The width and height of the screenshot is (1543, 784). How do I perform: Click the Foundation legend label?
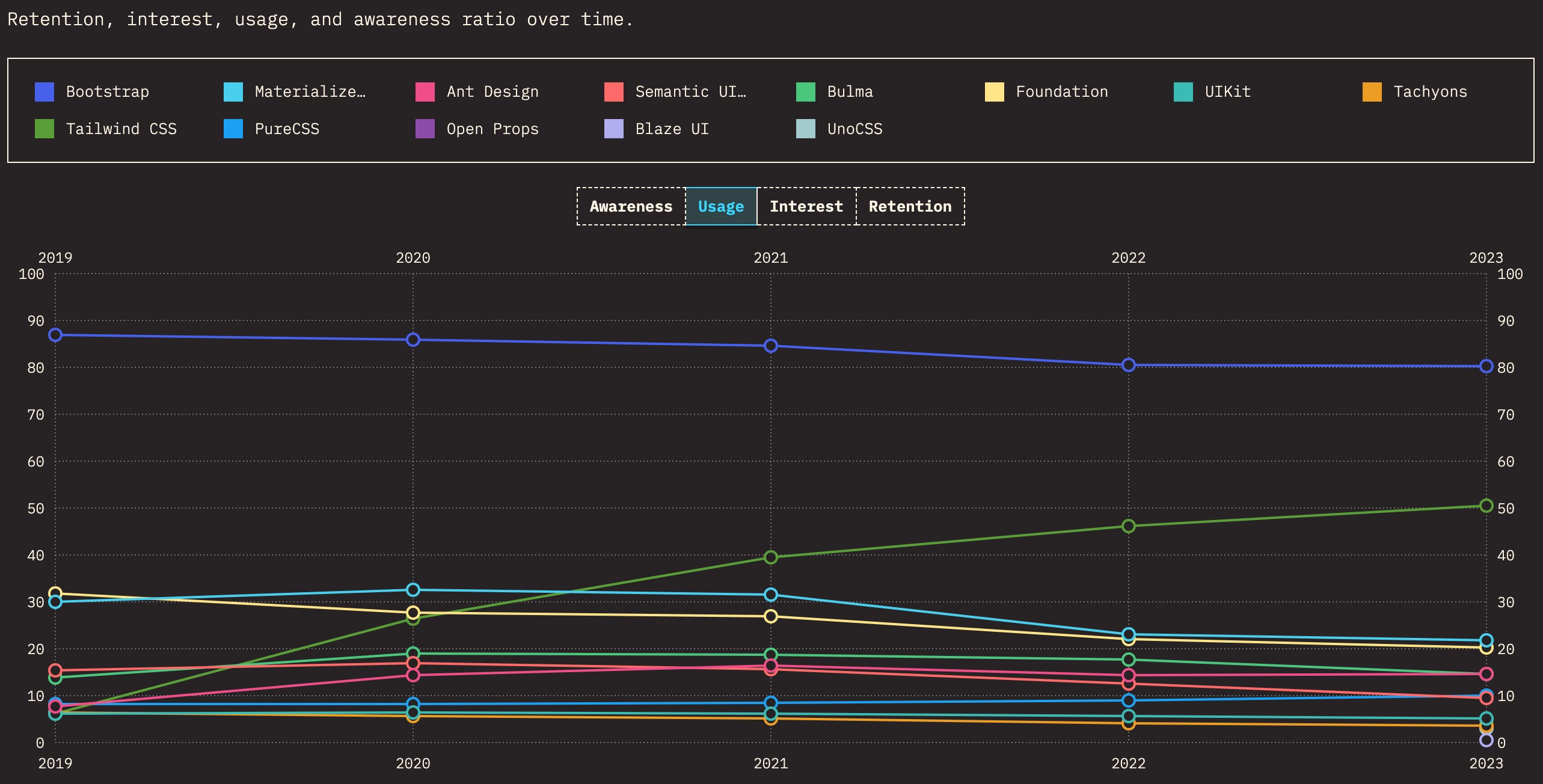[1061, 92]
